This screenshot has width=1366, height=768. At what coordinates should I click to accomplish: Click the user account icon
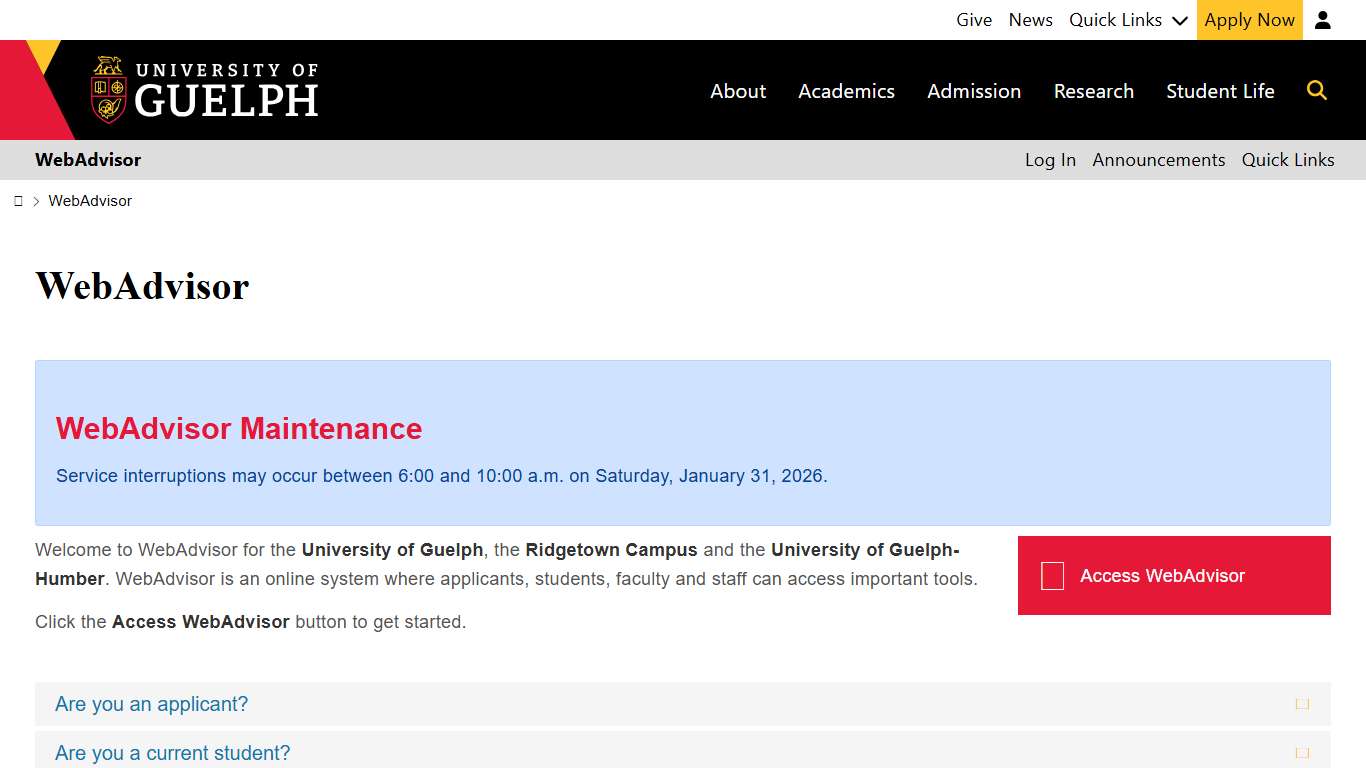(1323, 19)
